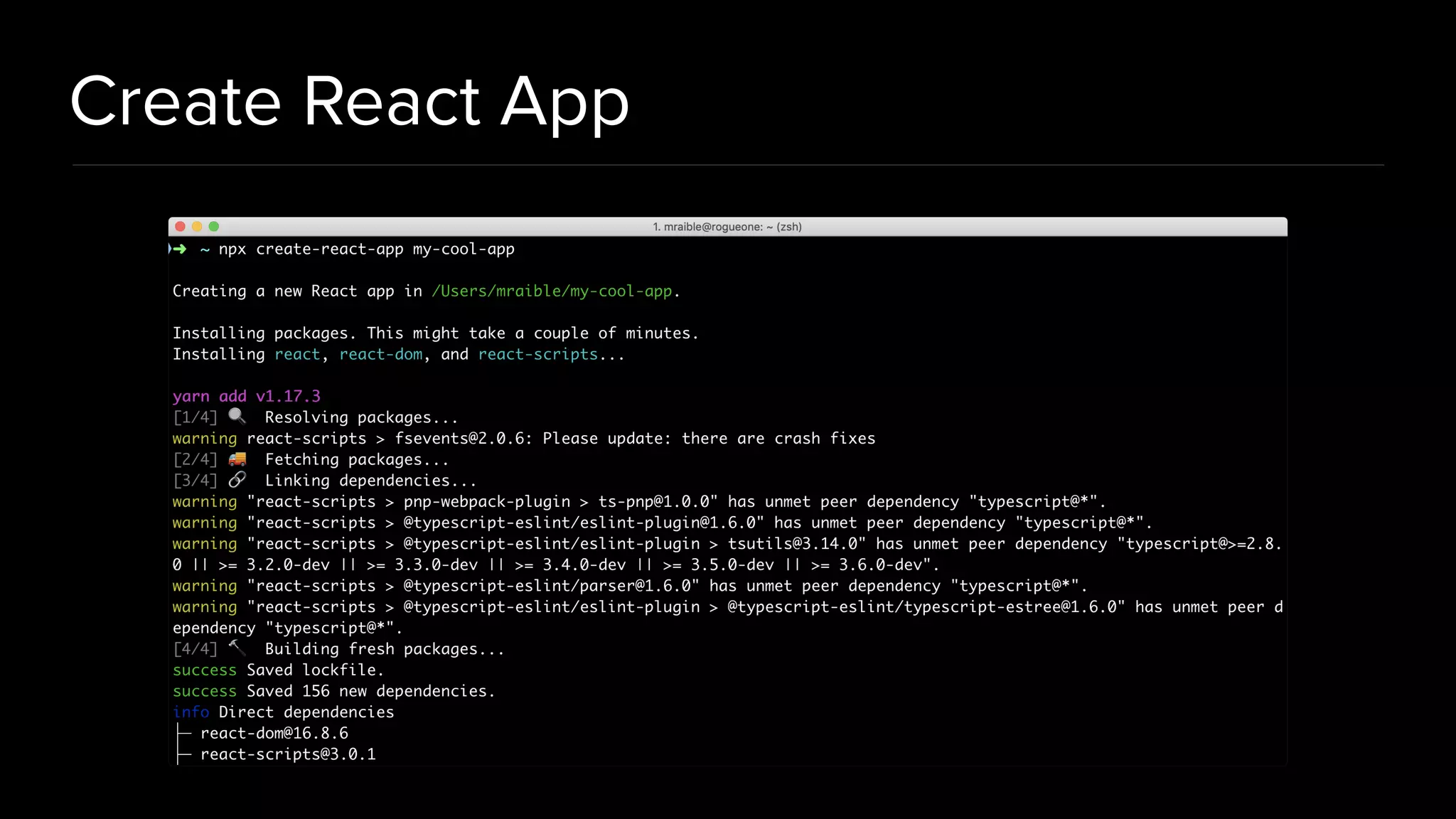
Task: Click the '/Users/mraible/my-cool-app' path
Action: pyautogui.click(x=552, y=291)
